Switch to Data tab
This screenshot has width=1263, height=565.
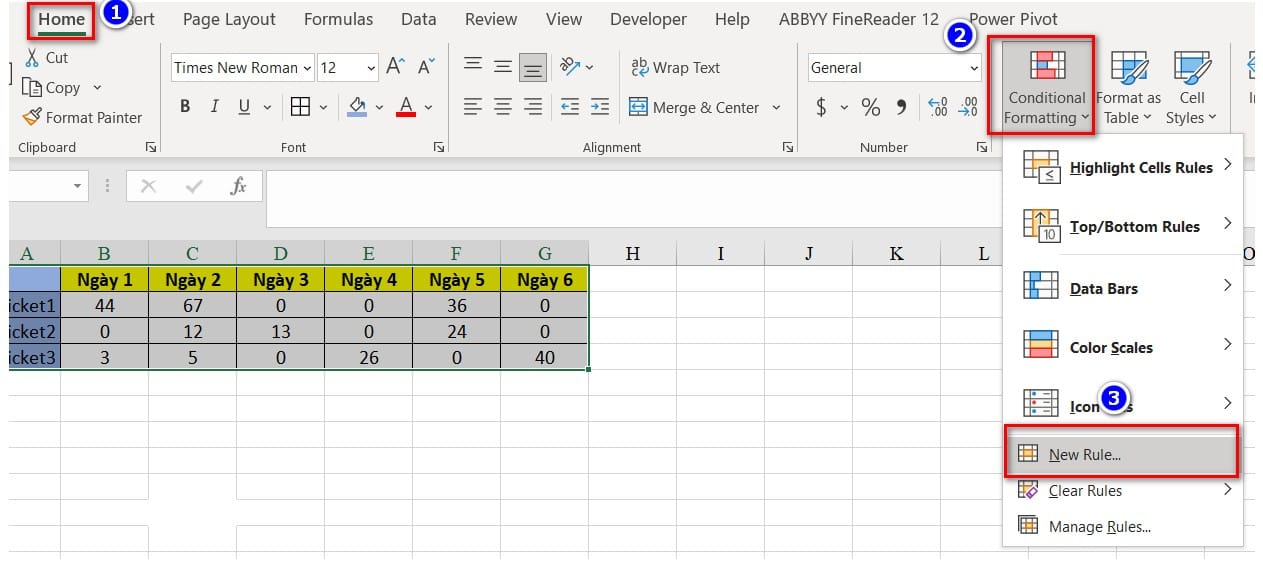coord(418,19)
